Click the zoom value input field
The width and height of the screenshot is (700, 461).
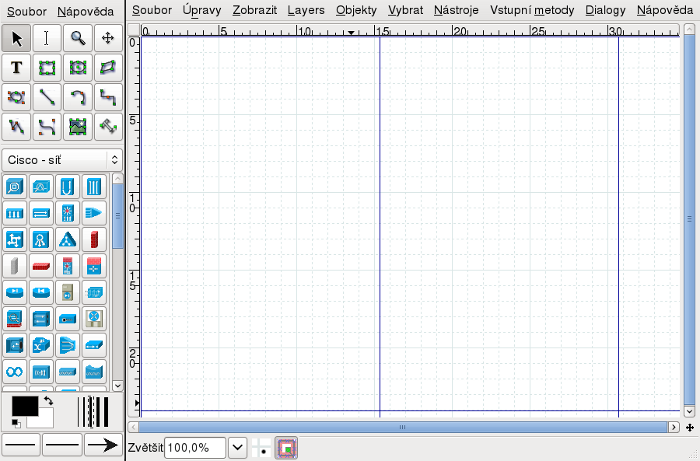pos(195,448)
